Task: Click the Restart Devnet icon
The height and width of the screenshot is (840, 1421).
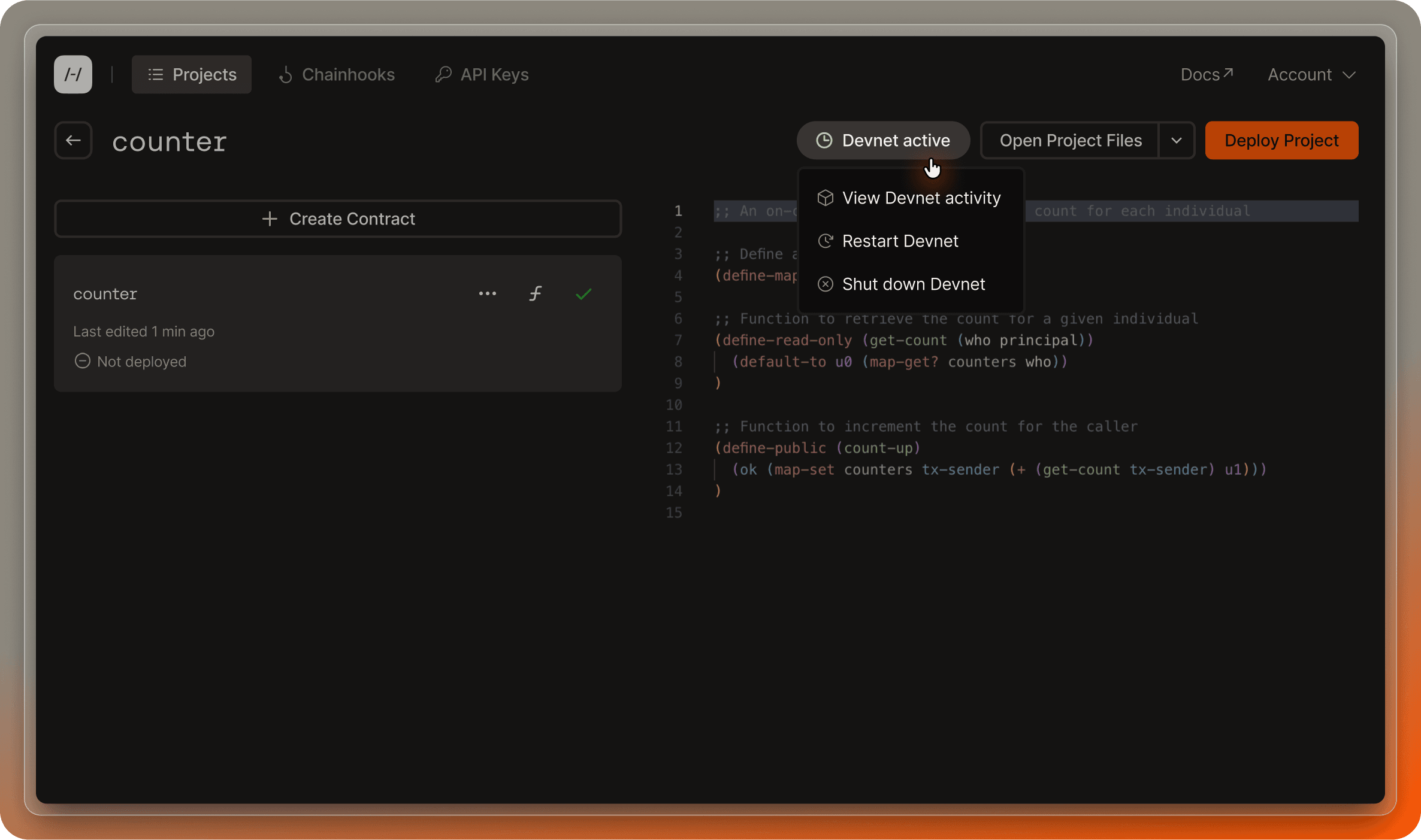Action: tap(826, 241)
